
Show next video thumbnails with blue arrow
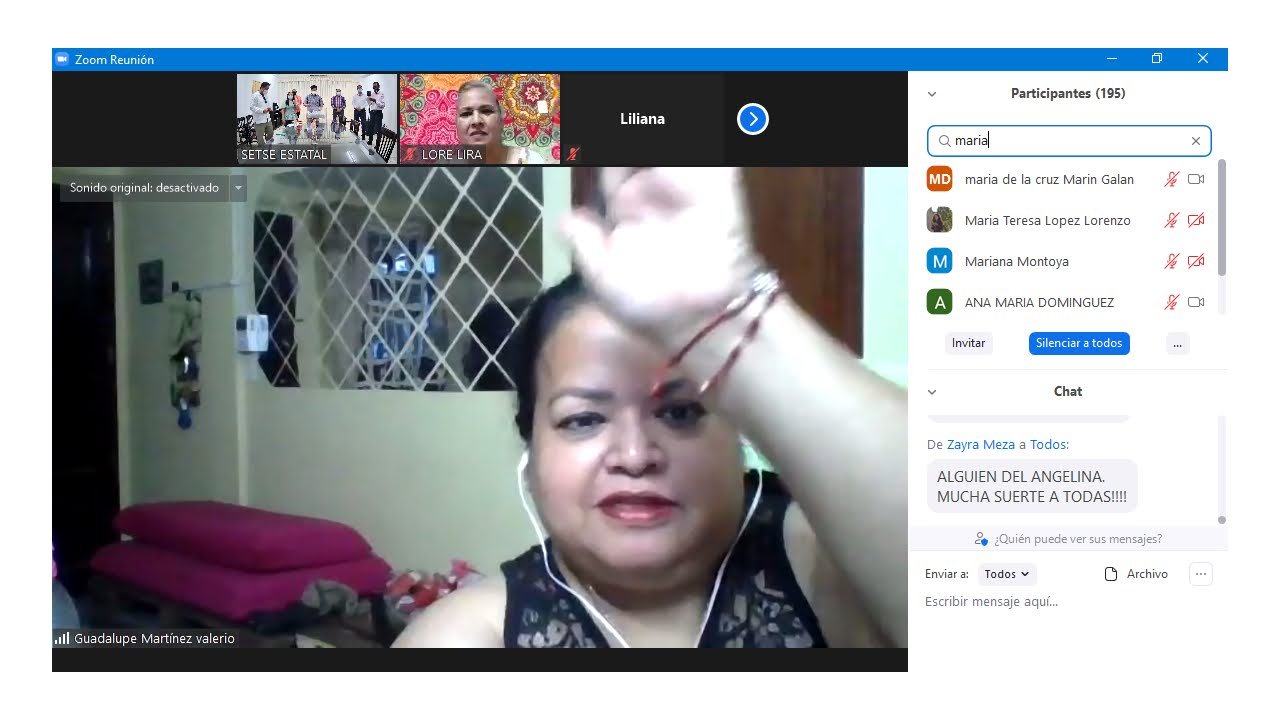tap(752, 119)
